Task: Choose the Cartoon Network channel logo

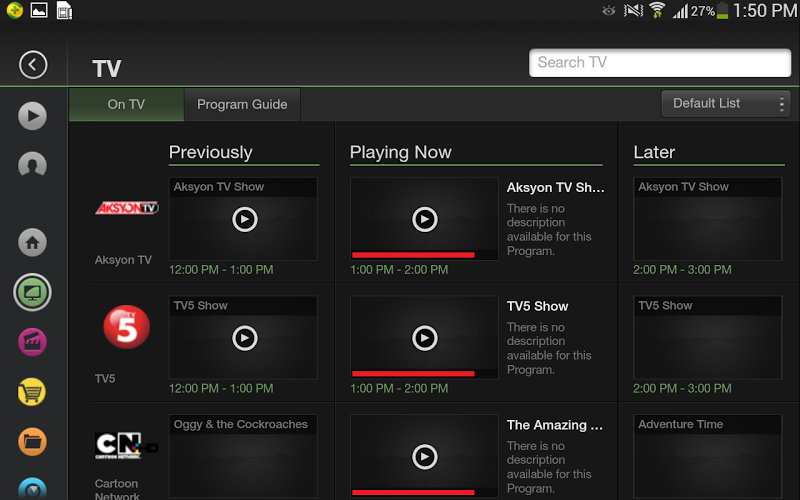Action: pyautogui.click(x=126, y=444)
